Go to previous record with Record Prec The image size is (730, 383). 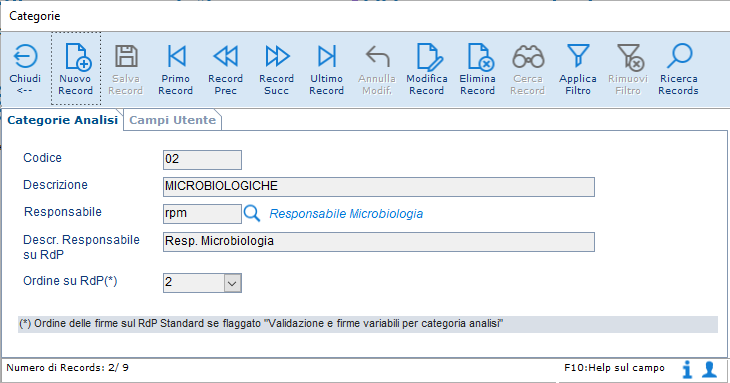tap(226, 70)
